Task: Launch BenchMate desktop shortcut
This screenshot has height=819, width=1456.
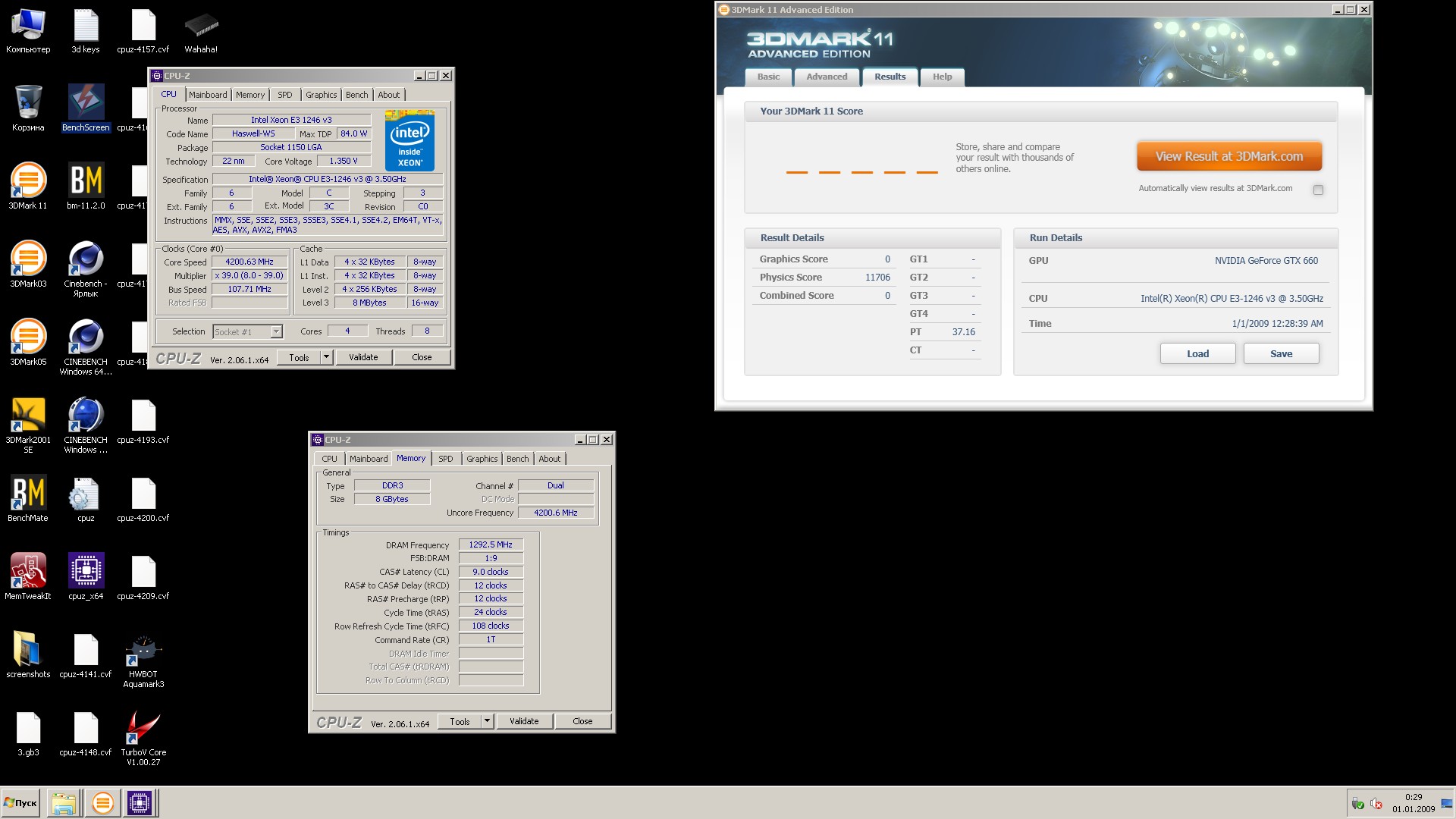Action: [28, 499]
